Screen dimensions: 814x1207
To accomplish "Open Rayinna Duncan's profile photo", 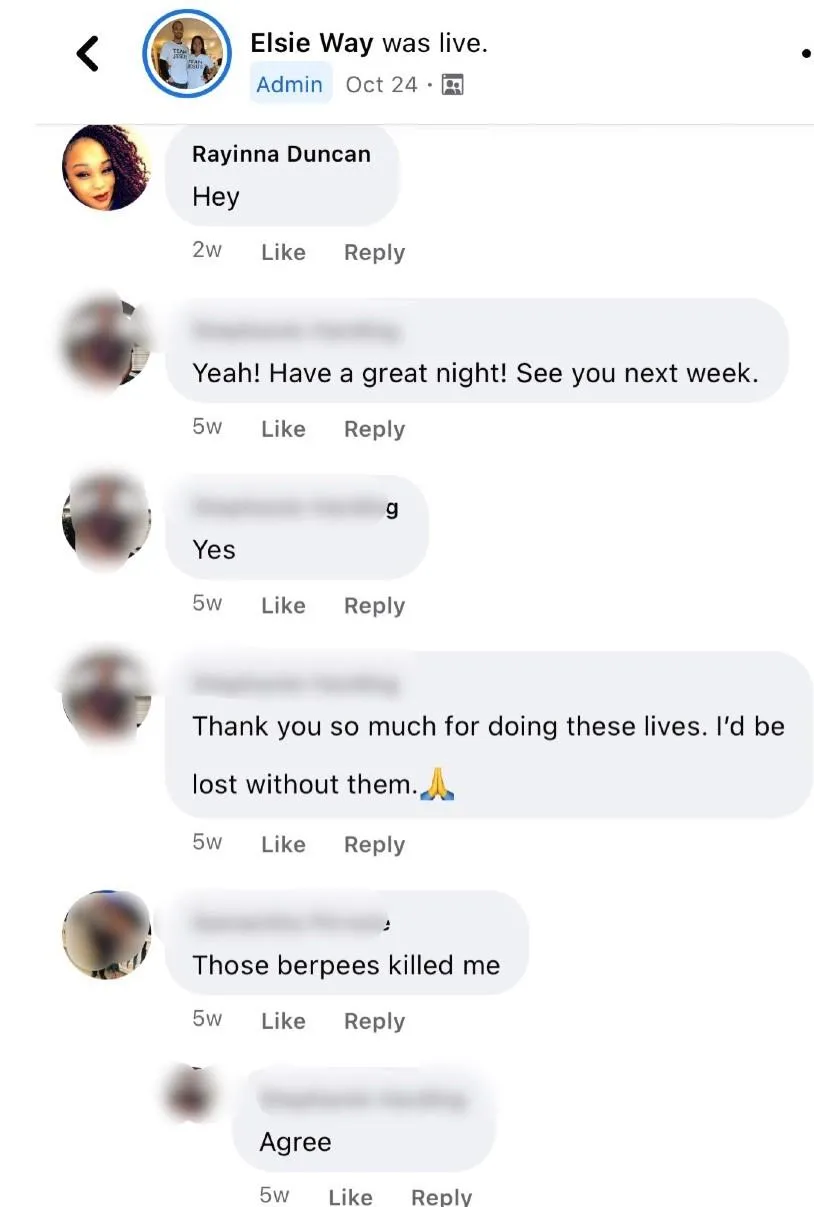I will pyautogui.click(x=106, y=167).
